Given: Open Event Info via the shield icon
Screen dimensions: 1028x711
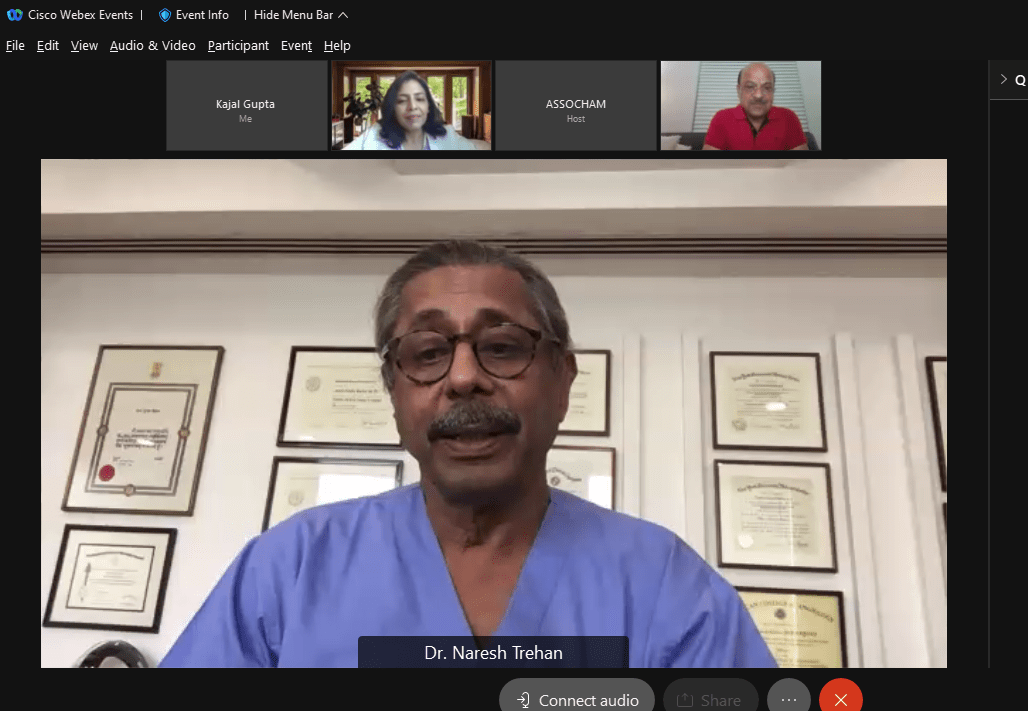Looking at the screenshot, I should coord(165,15).
